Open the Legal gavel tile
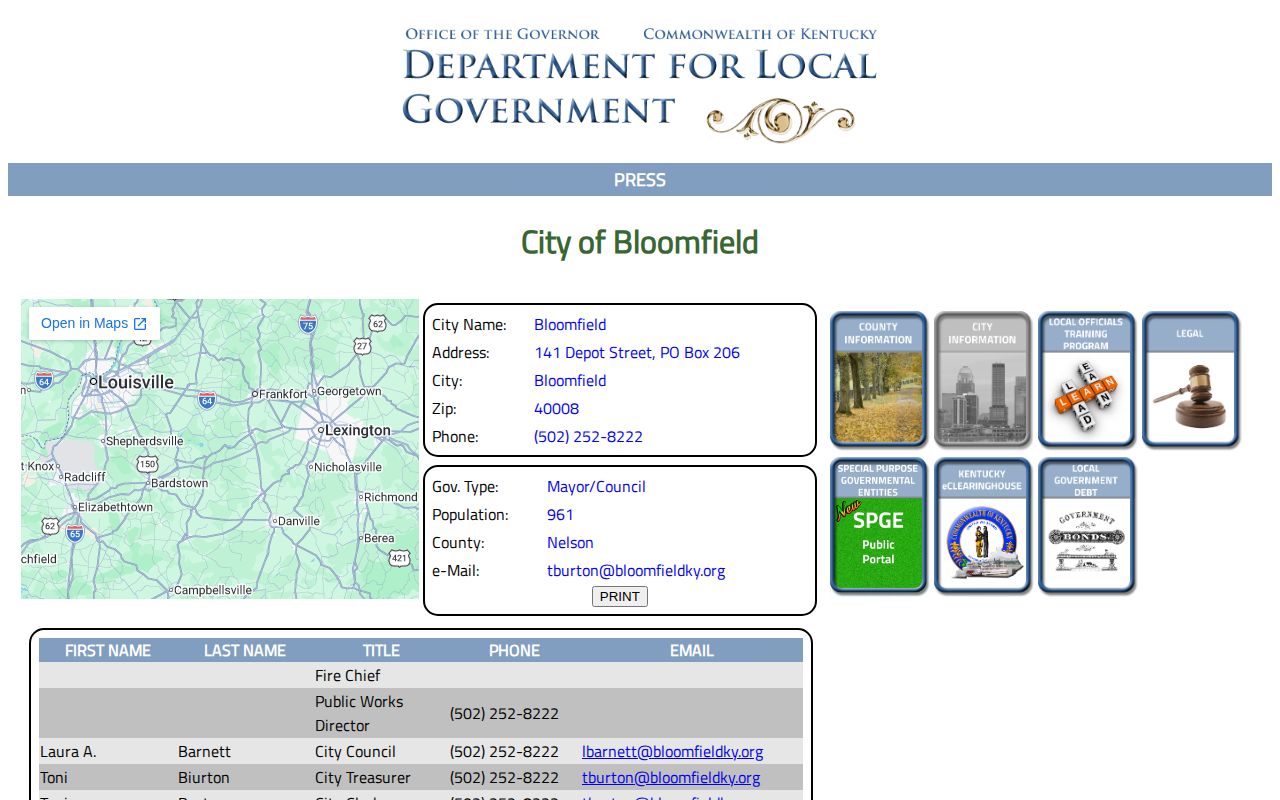This screenshot has width=1280, height=800. (1190, 379)
